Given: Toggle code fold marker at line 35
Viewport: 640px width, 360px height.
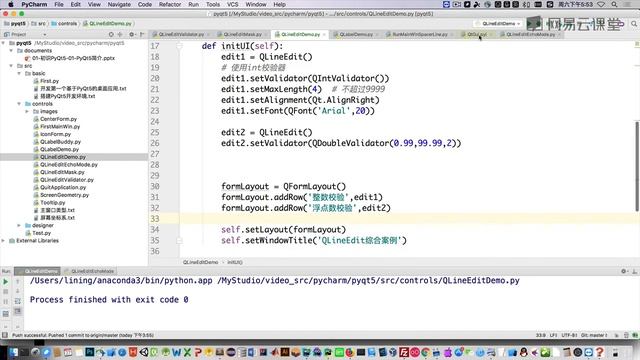Looking at the screenshot, I should (x=179, y=241).
